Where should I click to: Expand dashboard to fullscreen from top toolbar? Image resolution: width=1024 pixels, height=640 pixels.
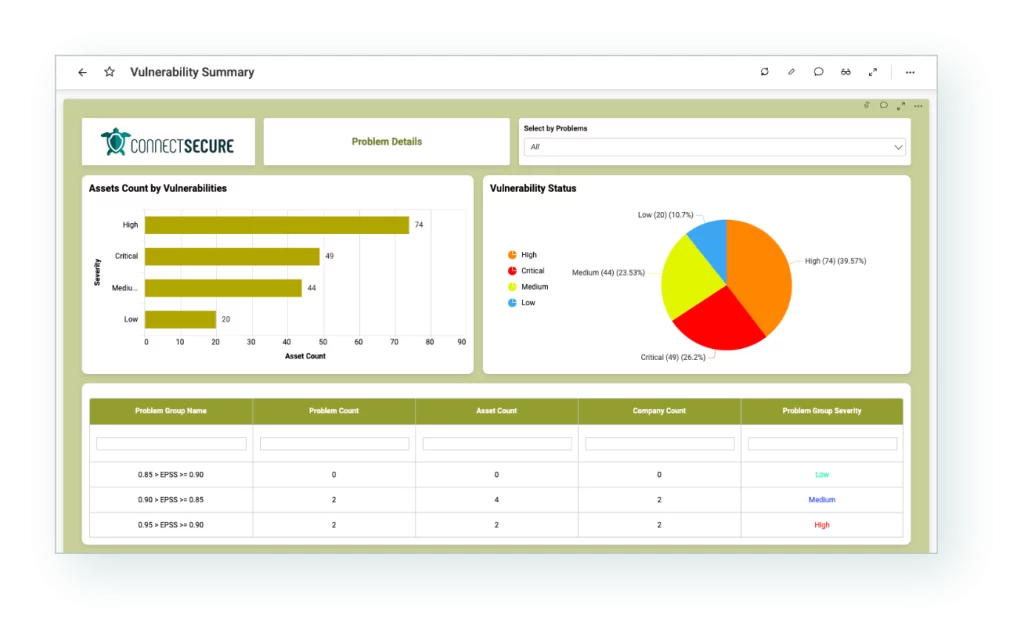(x=873, y=72)
